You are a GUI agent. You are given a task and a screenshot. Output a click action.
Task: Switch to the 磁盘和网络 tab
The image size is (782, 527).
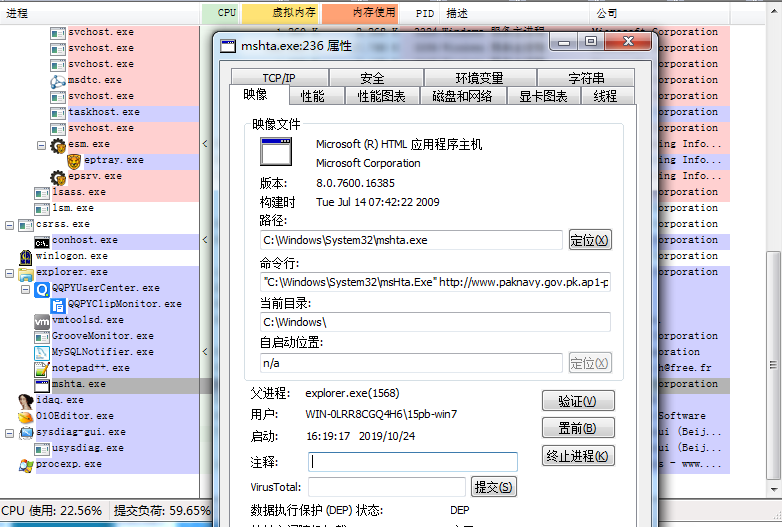coord(462,96)
